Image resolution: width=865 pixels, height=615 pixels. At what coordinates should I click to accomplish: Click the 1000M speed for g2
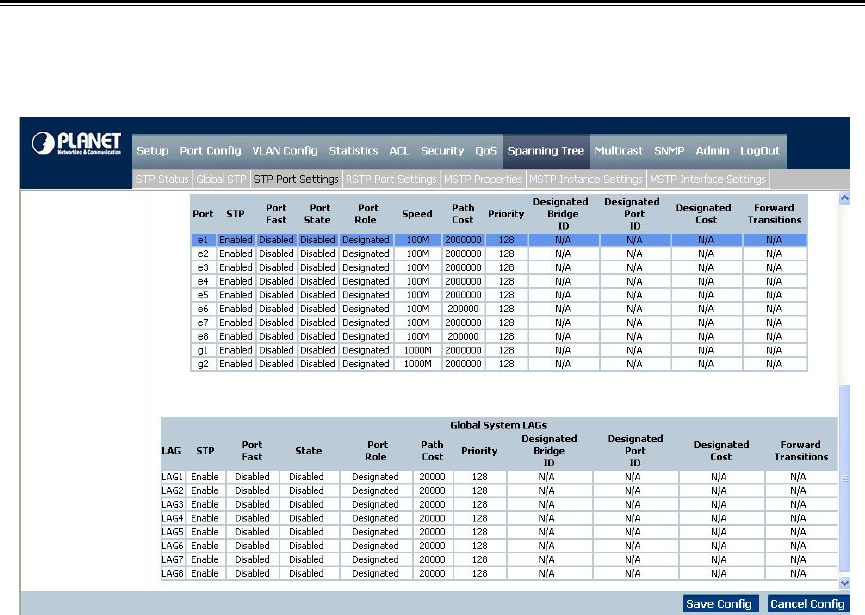[418, 364]
